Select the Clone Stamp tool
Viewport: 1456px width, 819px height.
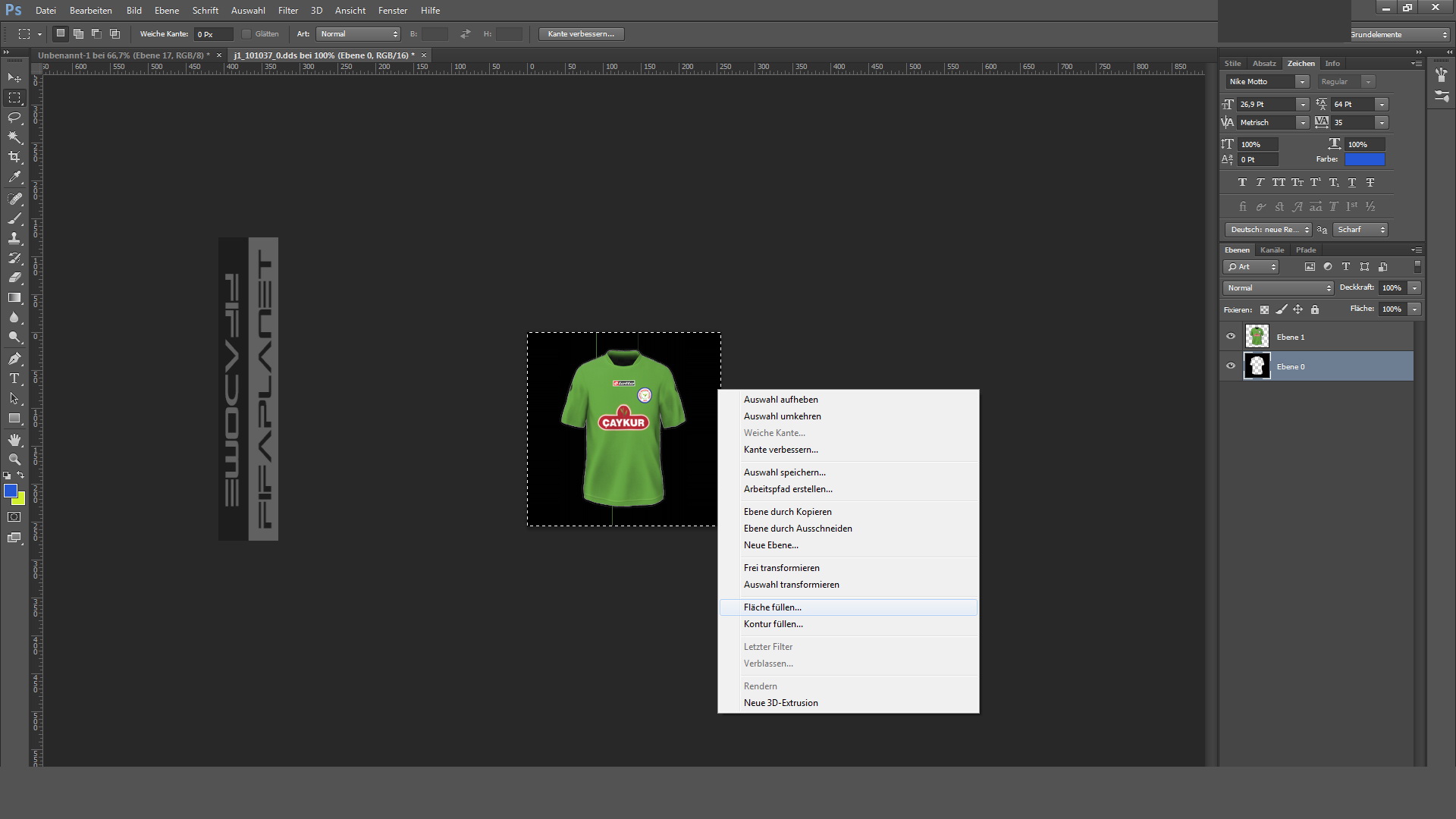pos(14,238)
